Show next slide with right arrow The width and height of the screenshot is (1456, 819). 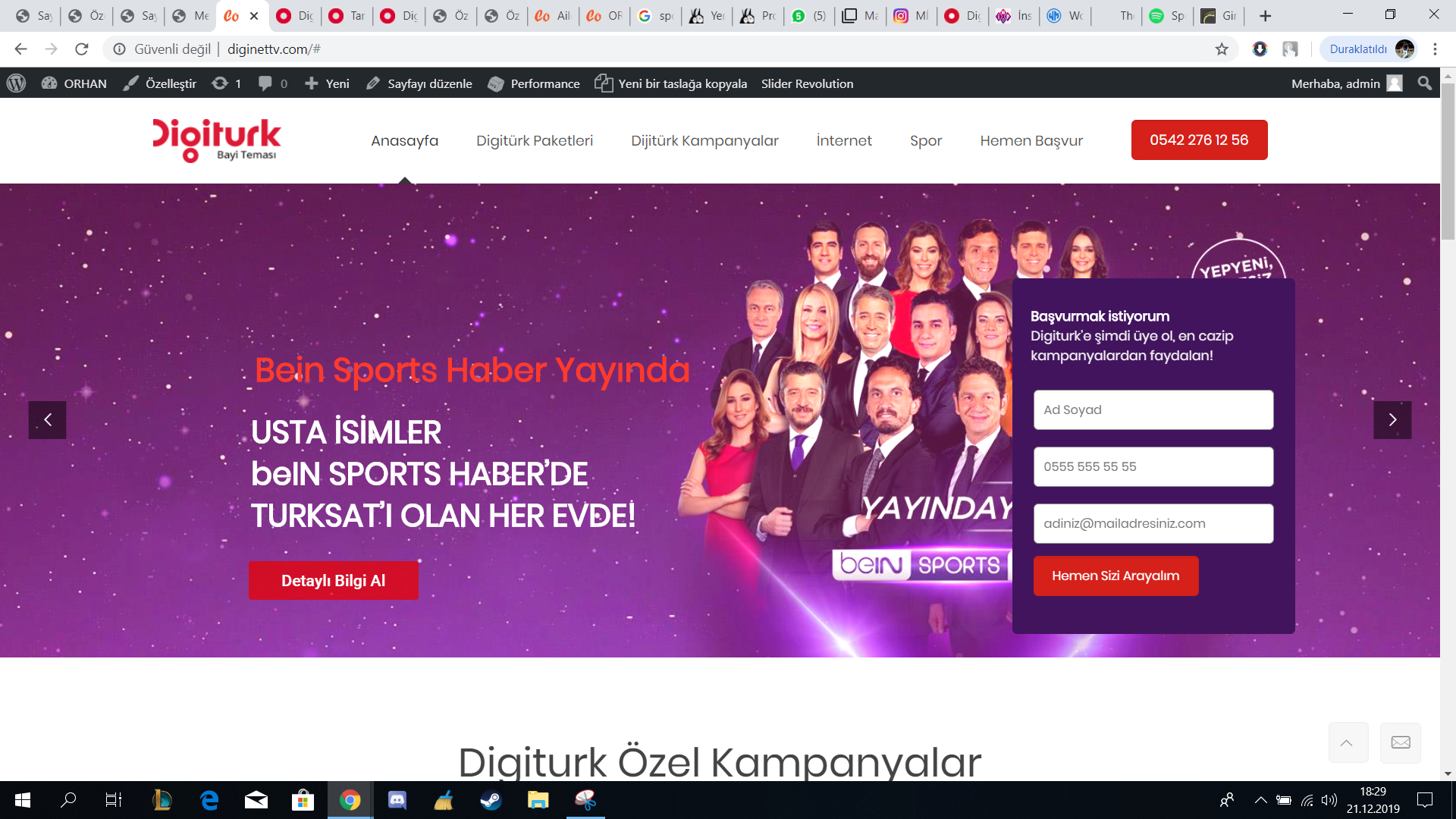pos(1392,420)
